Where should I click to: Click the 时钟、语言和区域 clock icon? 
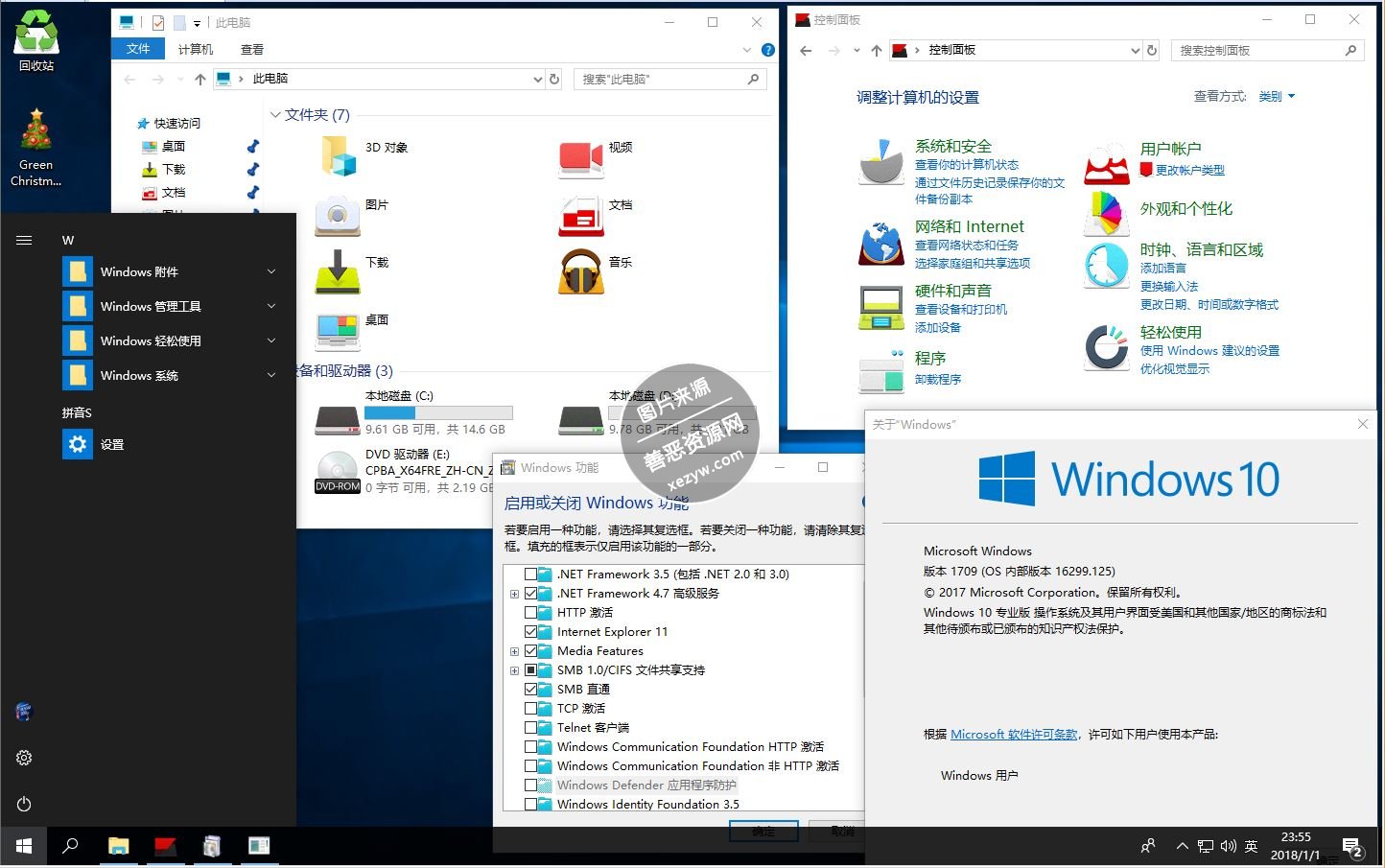pyautogui.click(x=1107, y=265)
